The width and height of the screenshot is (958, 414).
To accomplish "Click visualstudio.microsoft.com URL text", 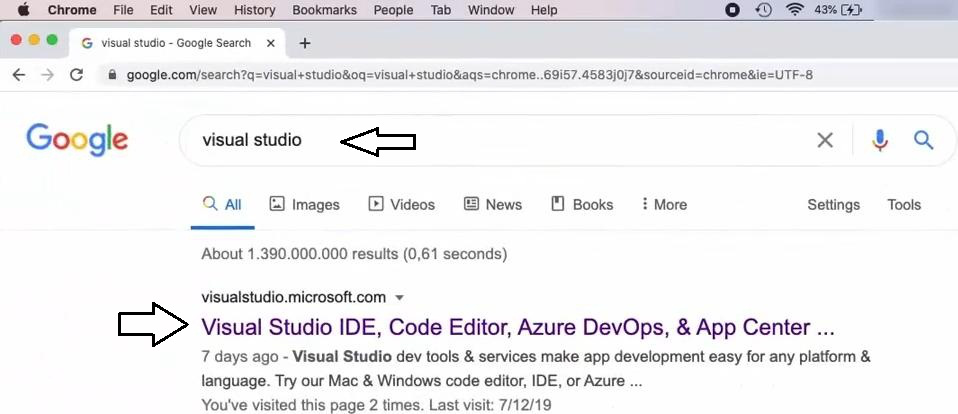I will coord(293,297).
